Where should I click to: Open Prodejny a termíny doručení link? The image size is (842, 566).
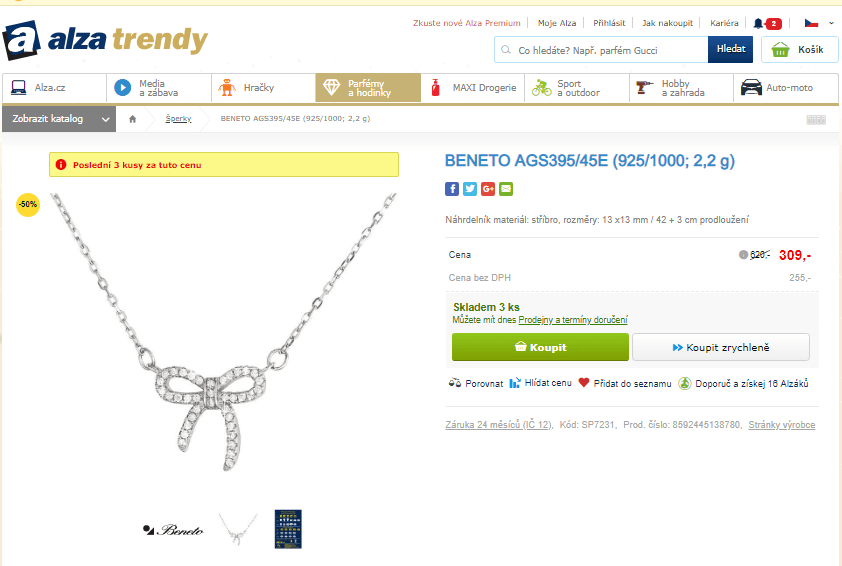coord(572,320)
